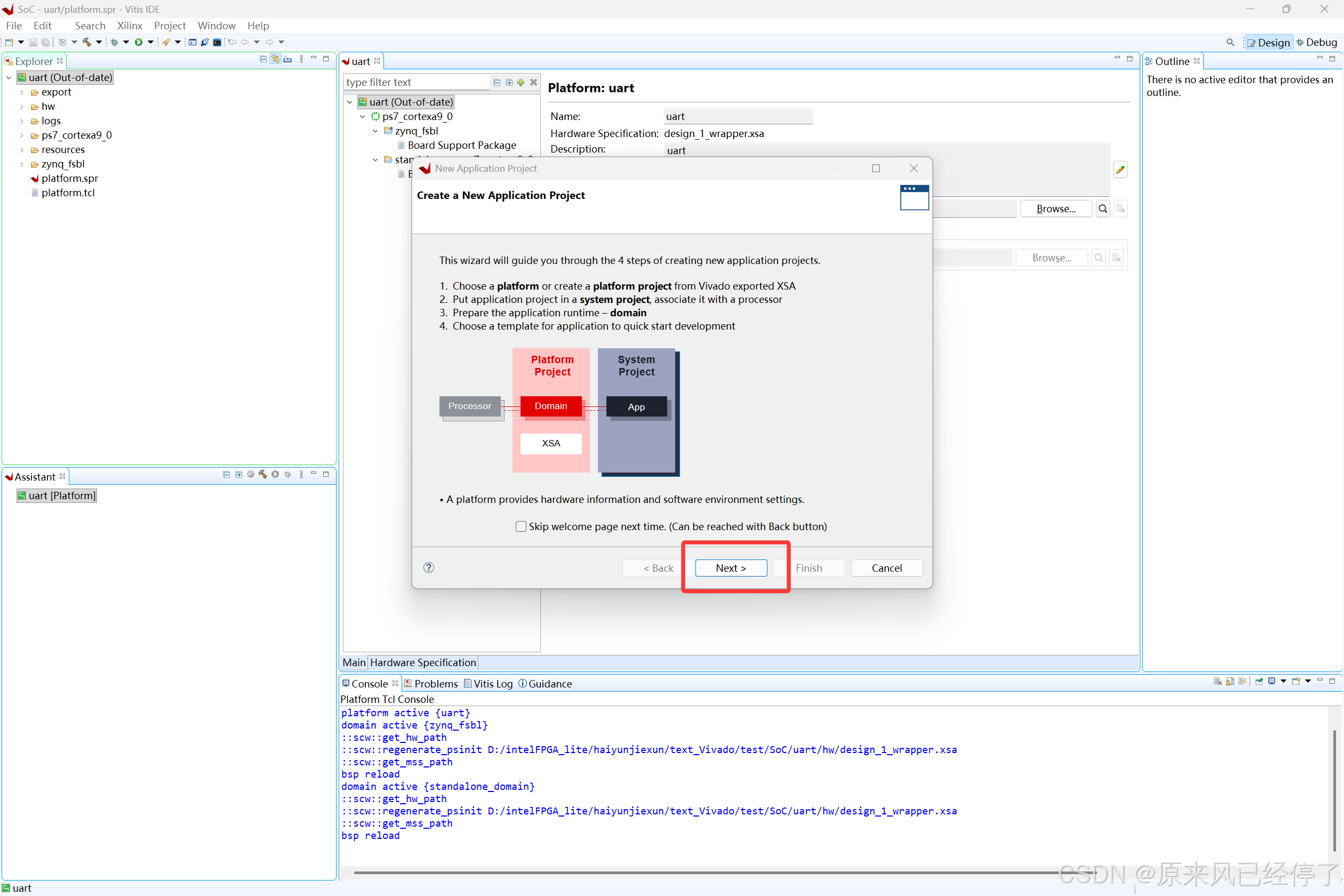Click the pencil edit icon beside Description
1344x896 pixels.
1120,170
